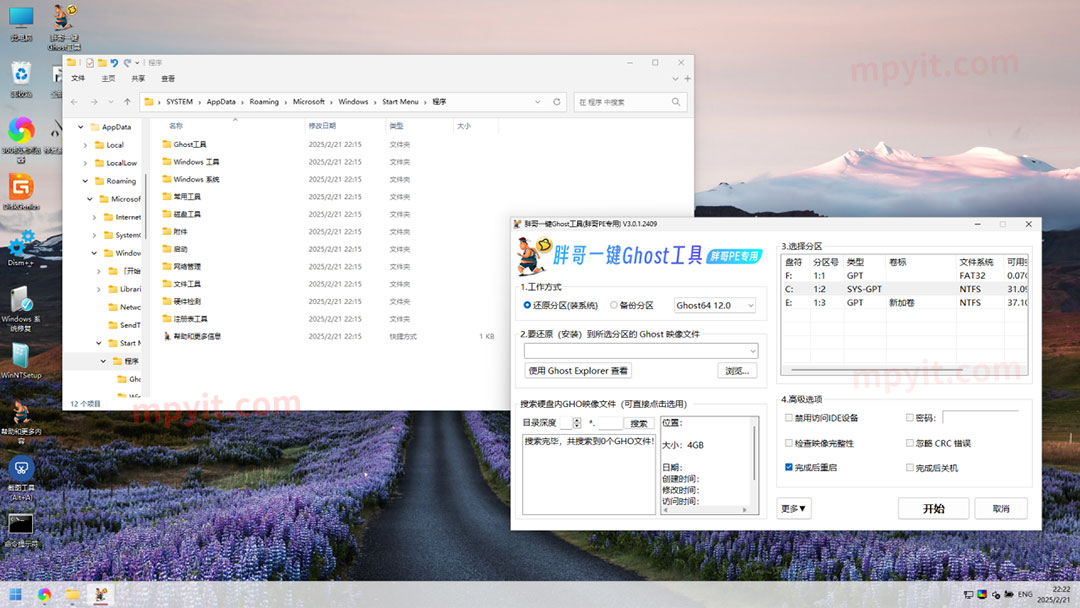
Task: Expand the Local folder tree node
Action: [x=85, y=145]
